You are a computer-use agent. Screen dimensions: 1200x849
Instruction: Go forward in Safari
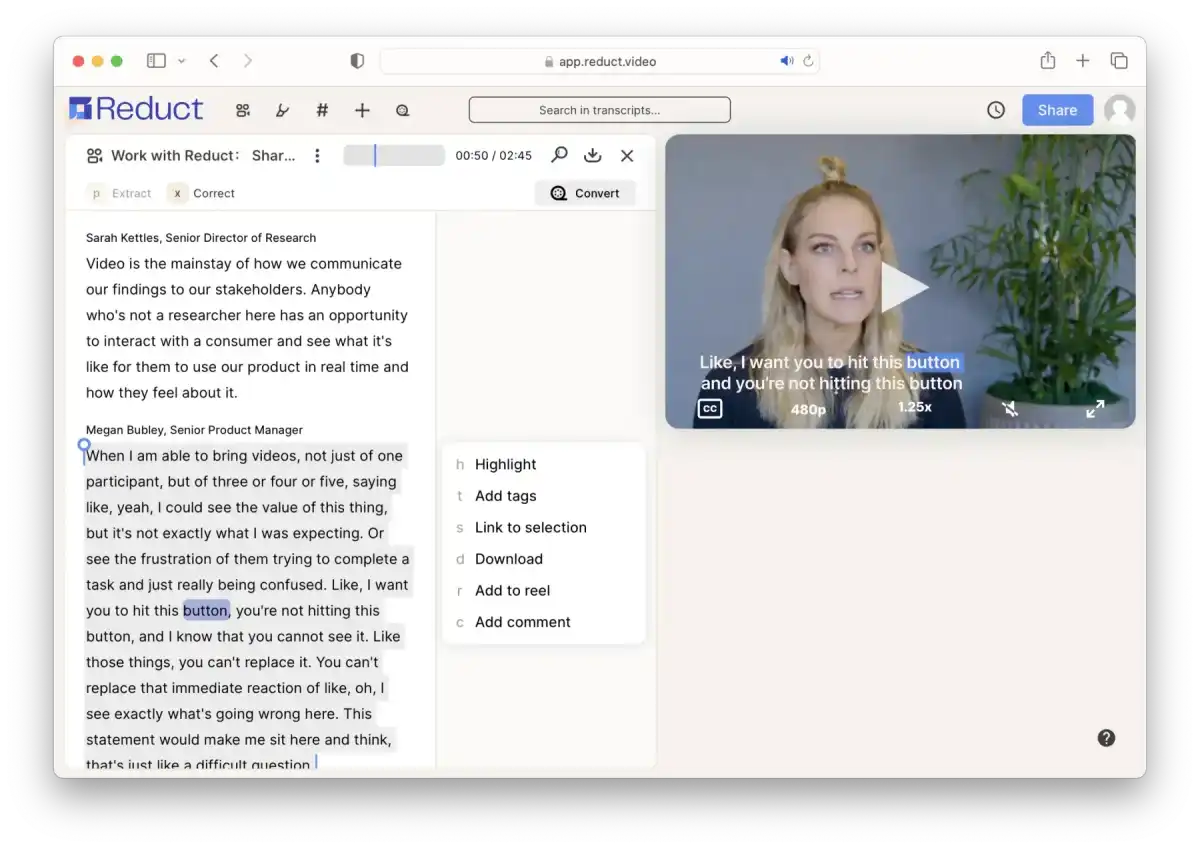pyautogui.click(x=248, y=61)
